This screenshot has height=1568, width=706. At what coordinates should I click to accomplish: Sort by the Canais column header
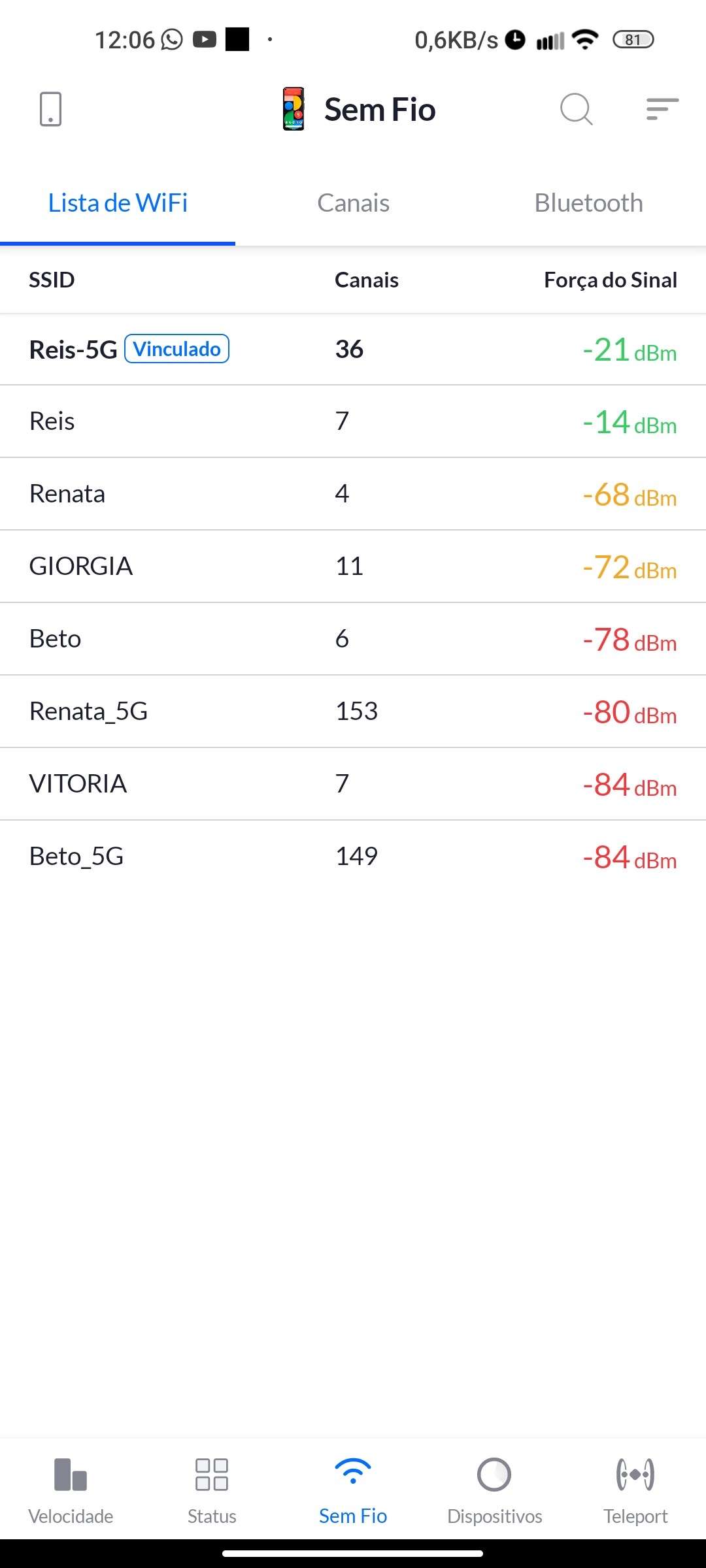click(x=366, y=280)
